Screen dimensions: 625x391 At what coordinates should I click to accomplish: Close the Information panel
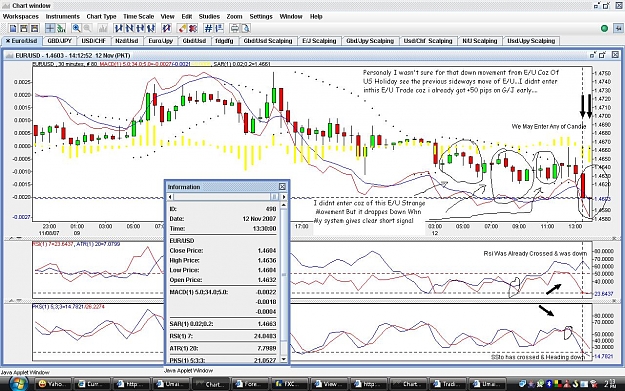click(282, 187)
